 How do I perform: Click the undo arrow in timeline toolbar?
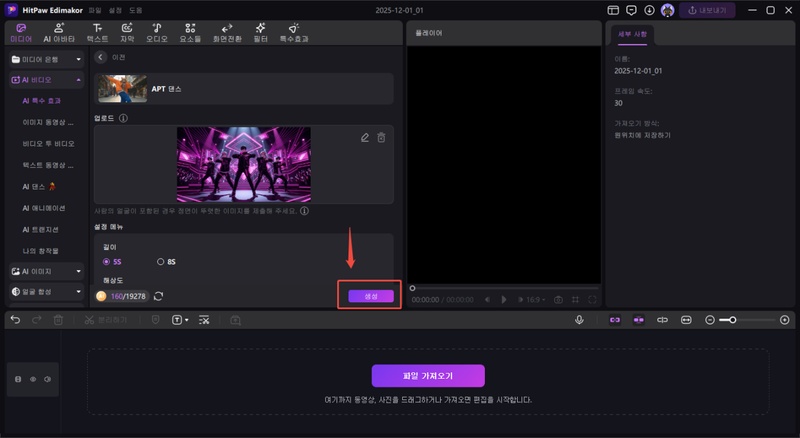15,320
